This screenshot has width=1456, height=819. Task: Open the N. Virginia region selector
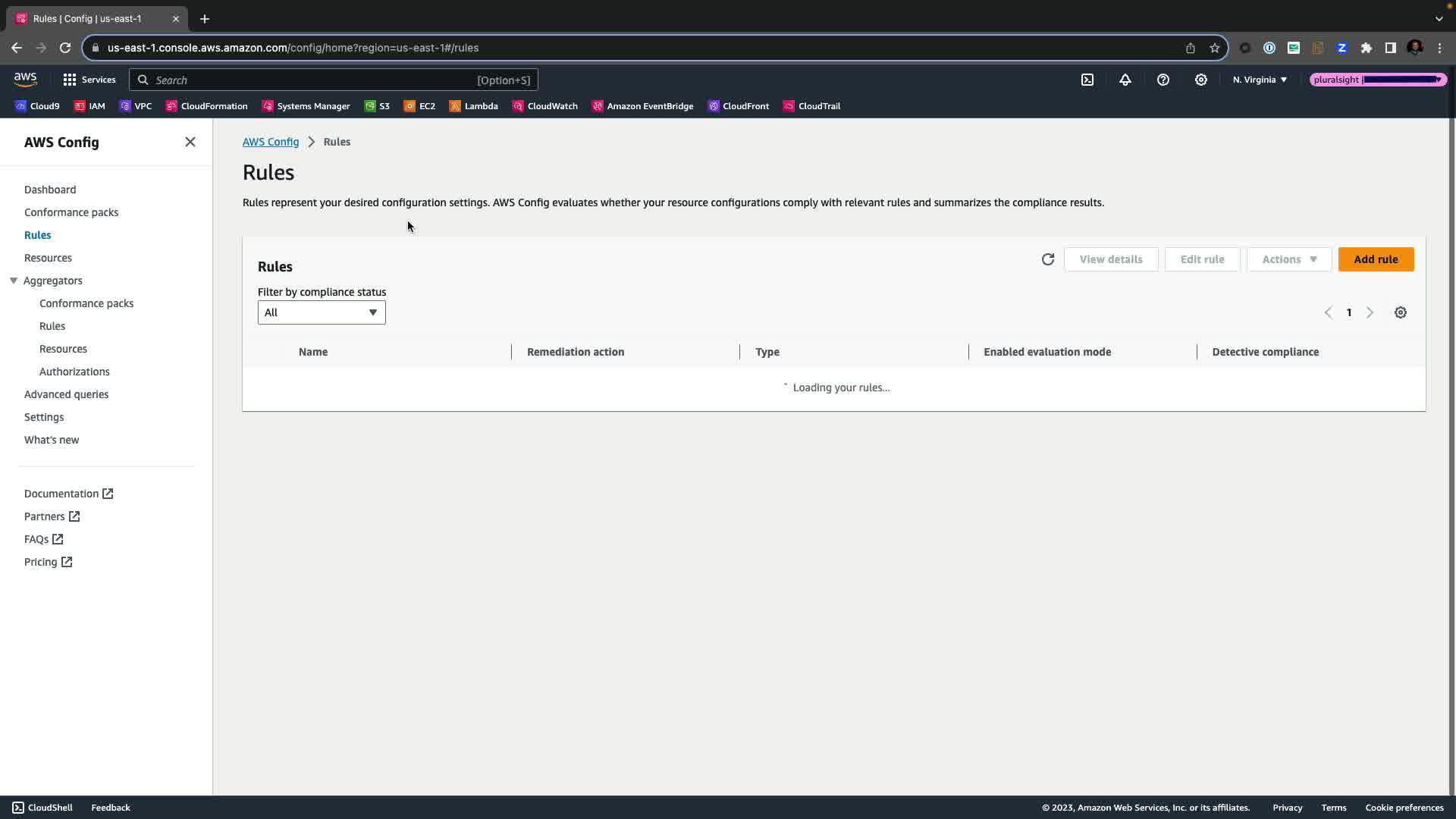coord(1260,80)
